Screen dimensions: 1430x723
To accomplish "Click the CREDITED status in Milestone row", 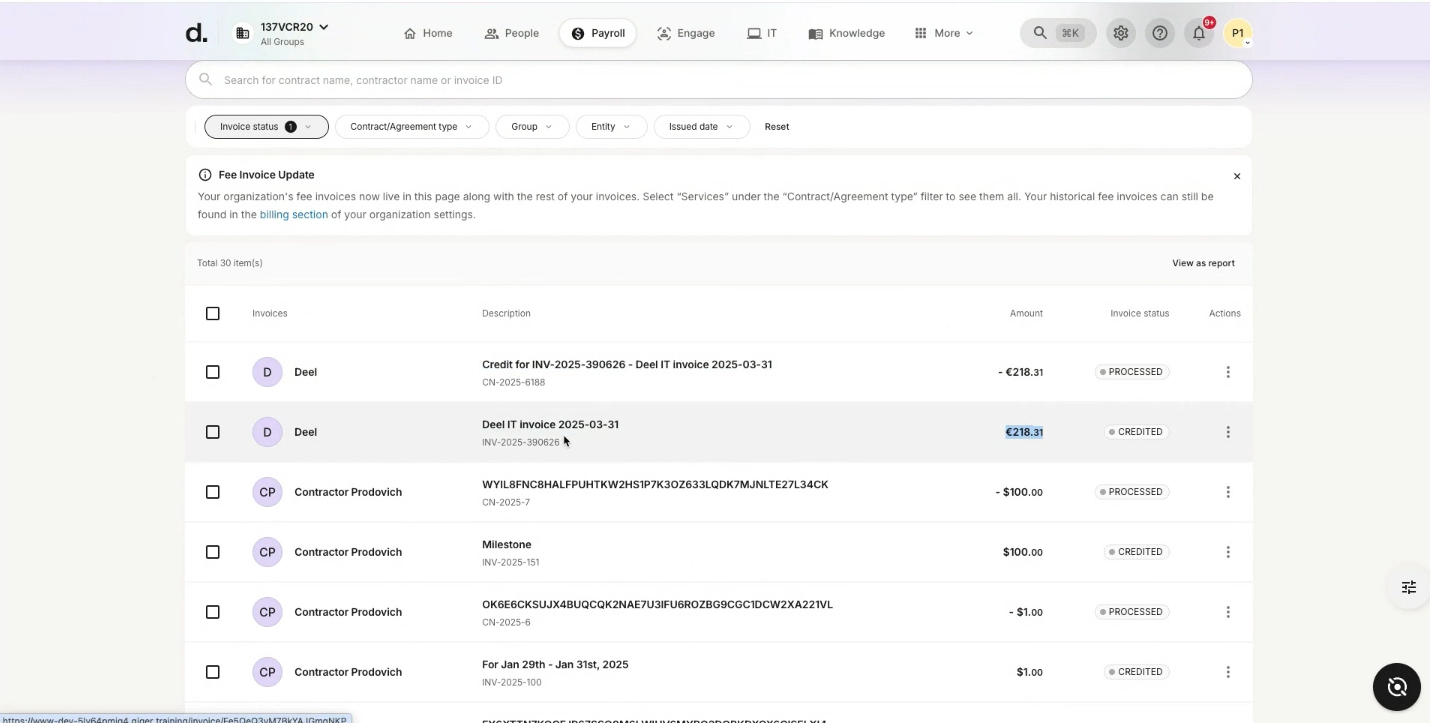I will click(1137, 552).
